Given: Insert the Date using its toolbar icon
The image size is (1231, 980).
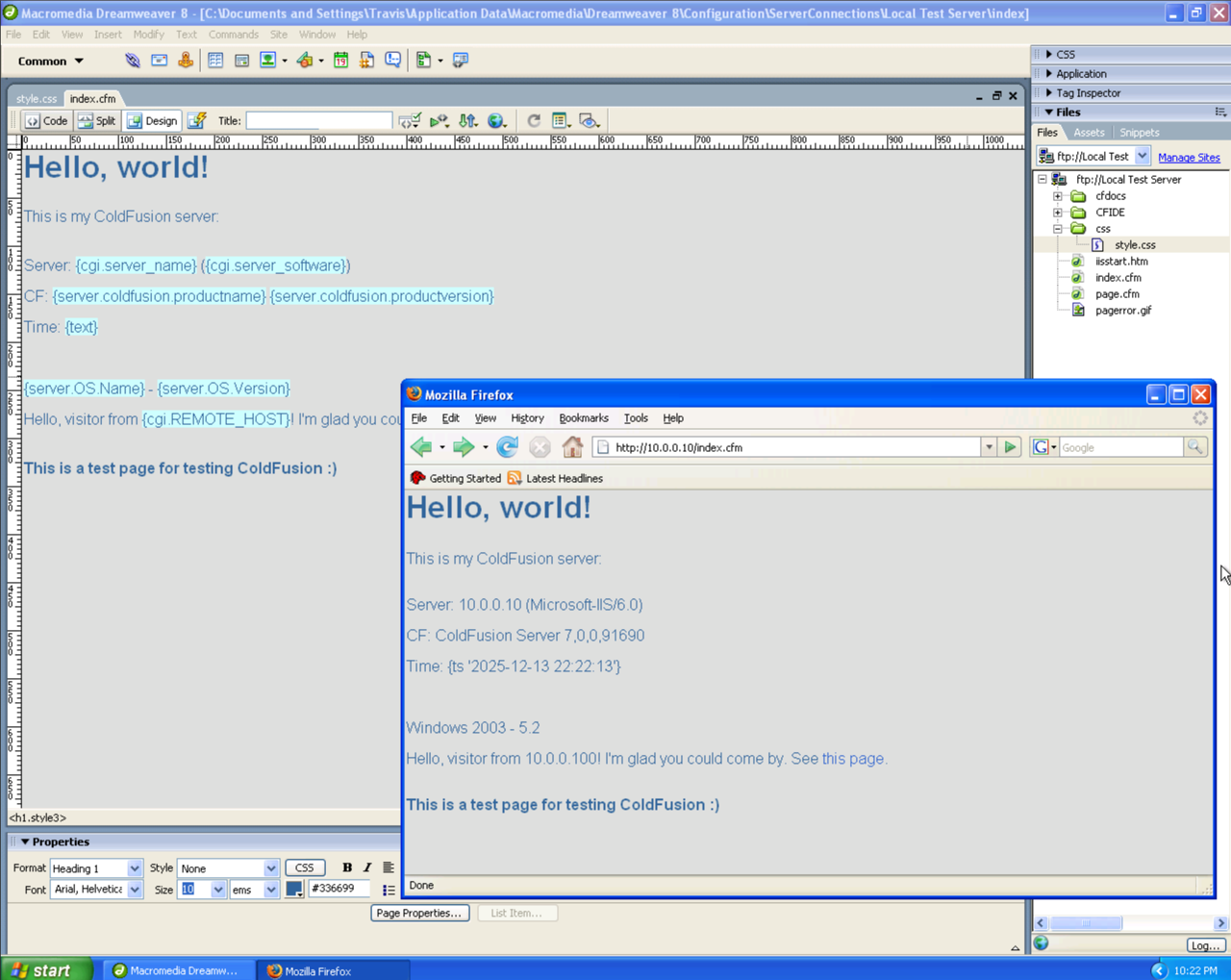Looking at the screenshot, I should tap(340, 60).
